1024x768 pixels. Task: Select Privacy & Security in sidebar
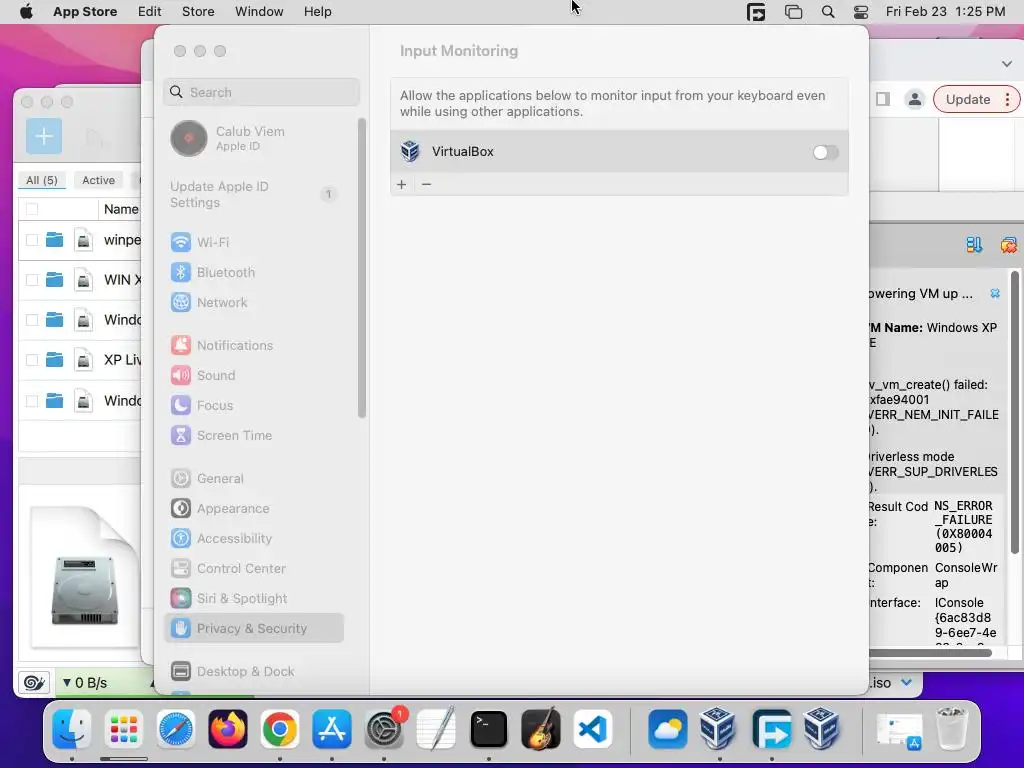pos(255,628)
